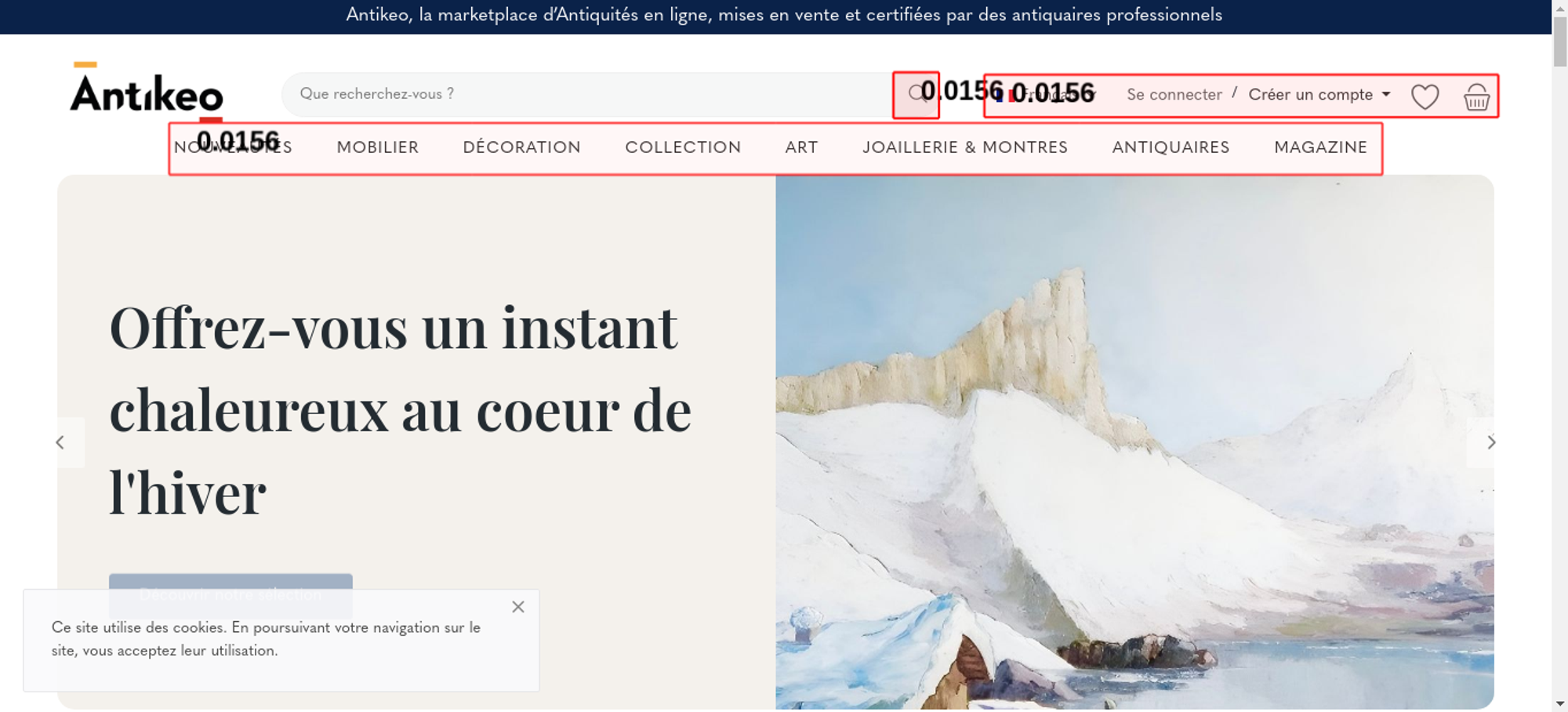
Task: Click the Se connecter link
Action: pyautogui.click(x=1174, y=95)
